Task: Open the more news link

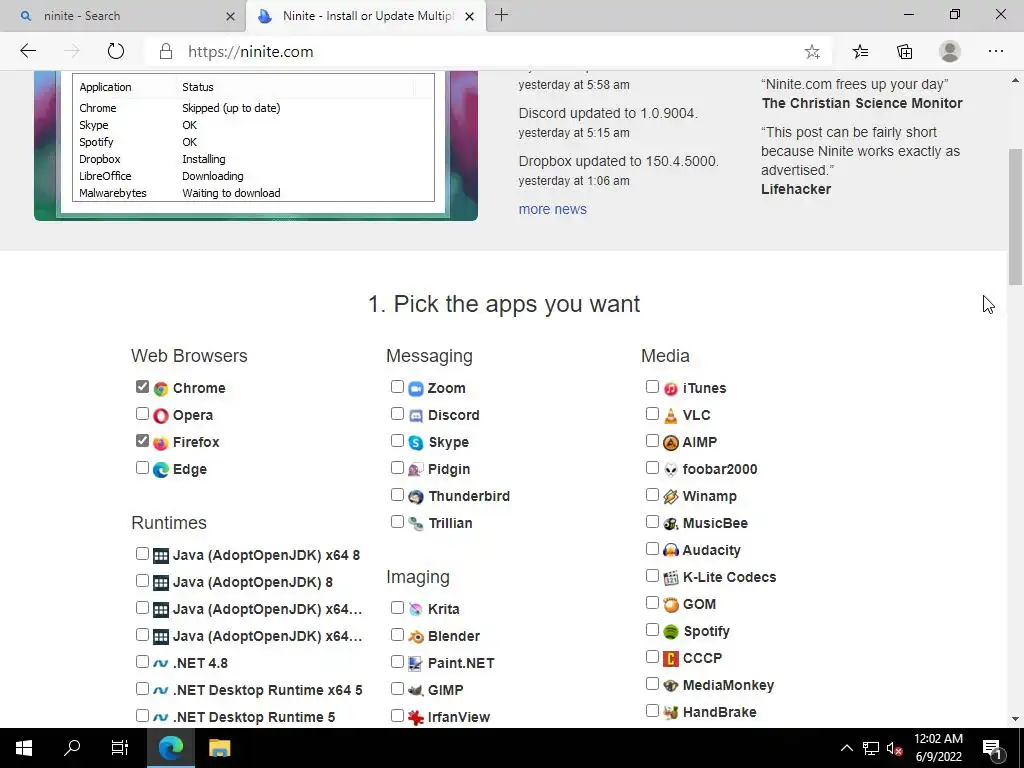Action: click(552, 209)
